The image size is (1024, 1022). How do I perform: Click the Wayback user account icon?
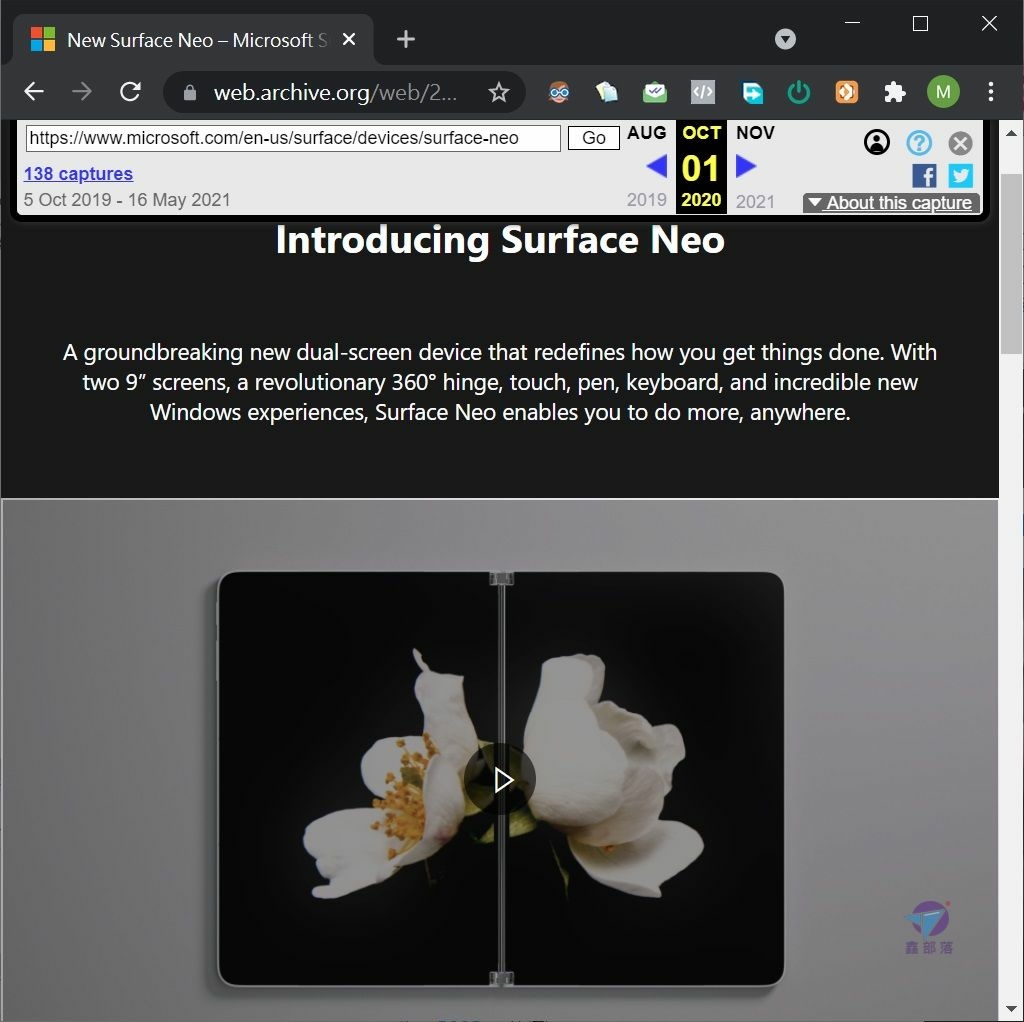click(876, 142)
